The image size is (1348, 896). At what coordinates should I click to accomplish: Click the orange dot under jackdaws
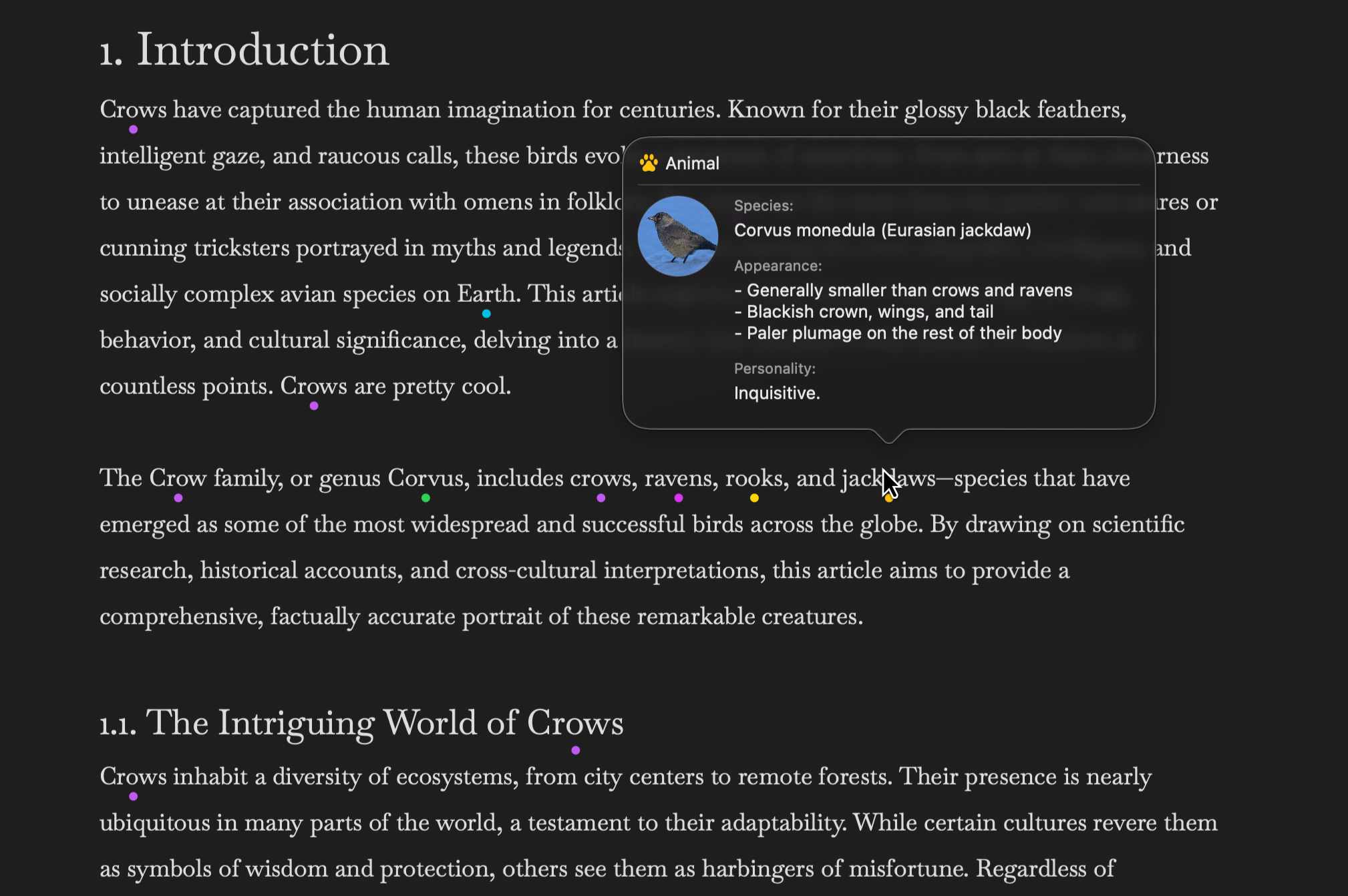click(888, 499)
